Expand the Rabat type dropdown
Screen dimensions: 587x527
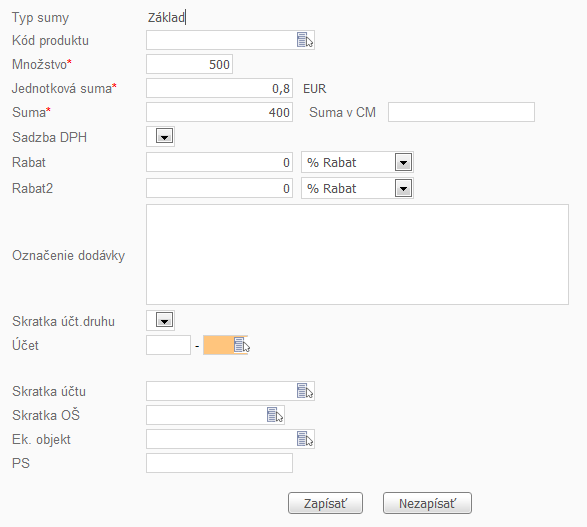point(404,162)
